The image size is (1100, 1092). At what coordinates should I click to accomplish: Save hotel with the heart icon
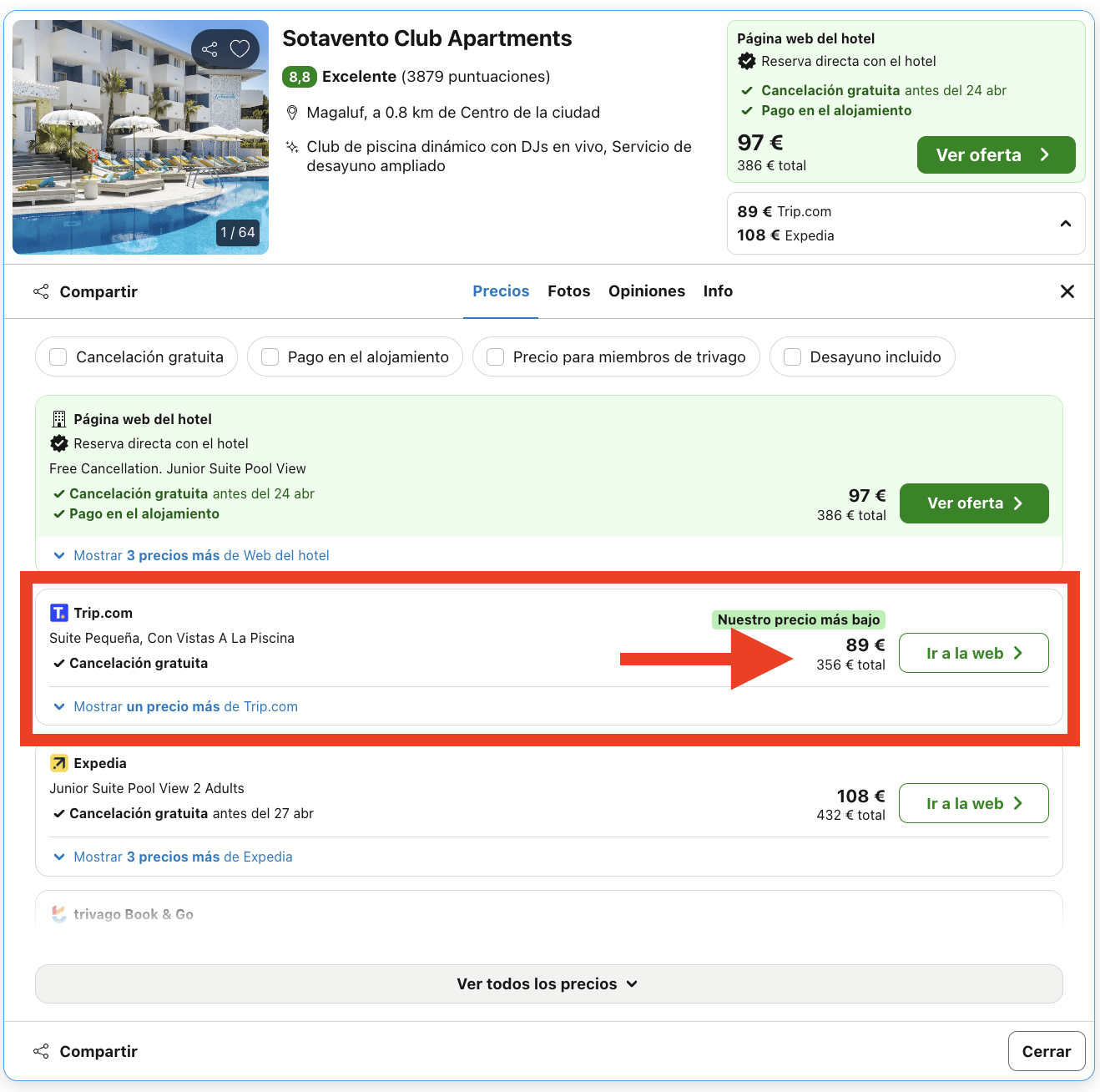pyautogui.click(x=240, y=49)
